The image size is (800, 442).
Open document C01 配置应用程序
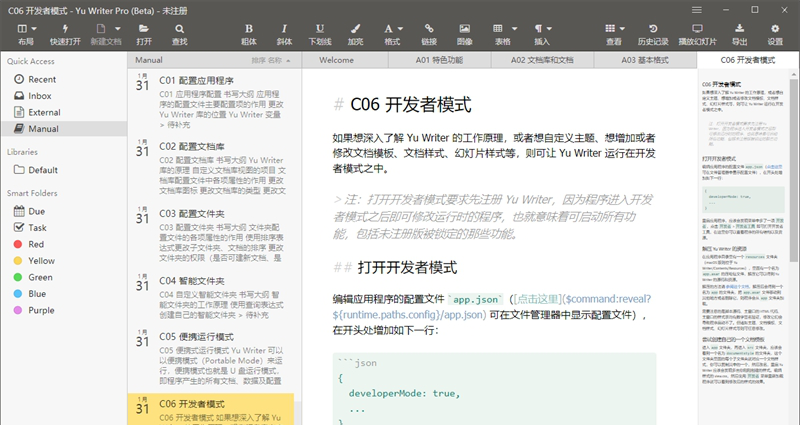pos(212,102)
